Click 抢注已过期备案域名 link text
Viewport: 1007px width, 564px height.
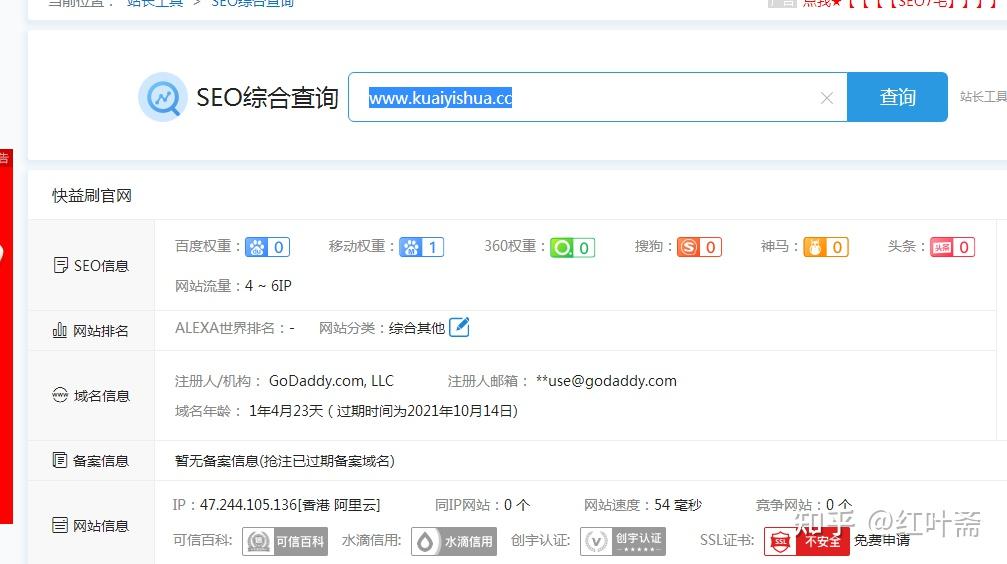pos(328,461)
